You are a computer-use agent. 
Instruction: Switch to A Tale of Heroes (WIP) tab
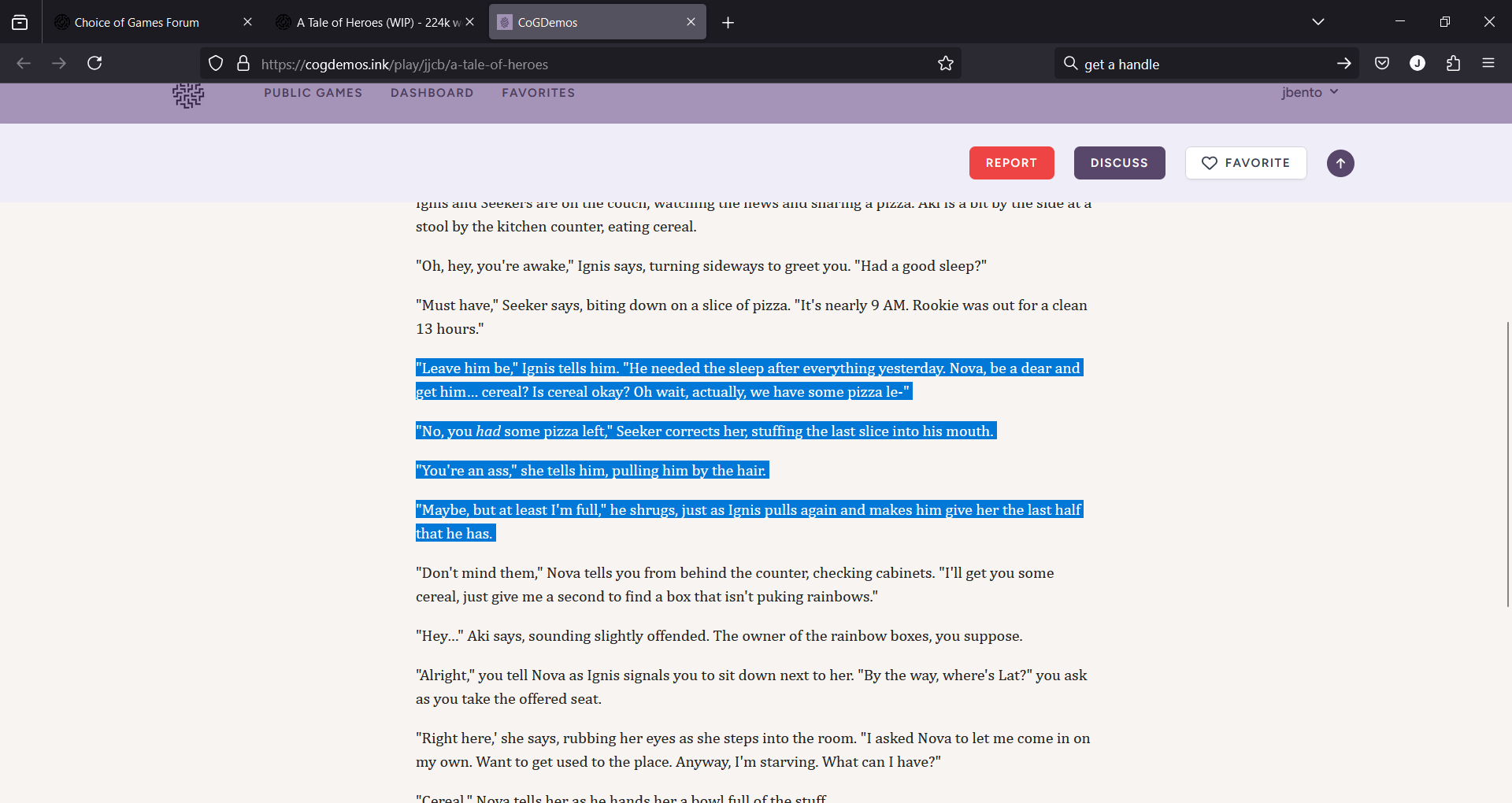[375, 22]
